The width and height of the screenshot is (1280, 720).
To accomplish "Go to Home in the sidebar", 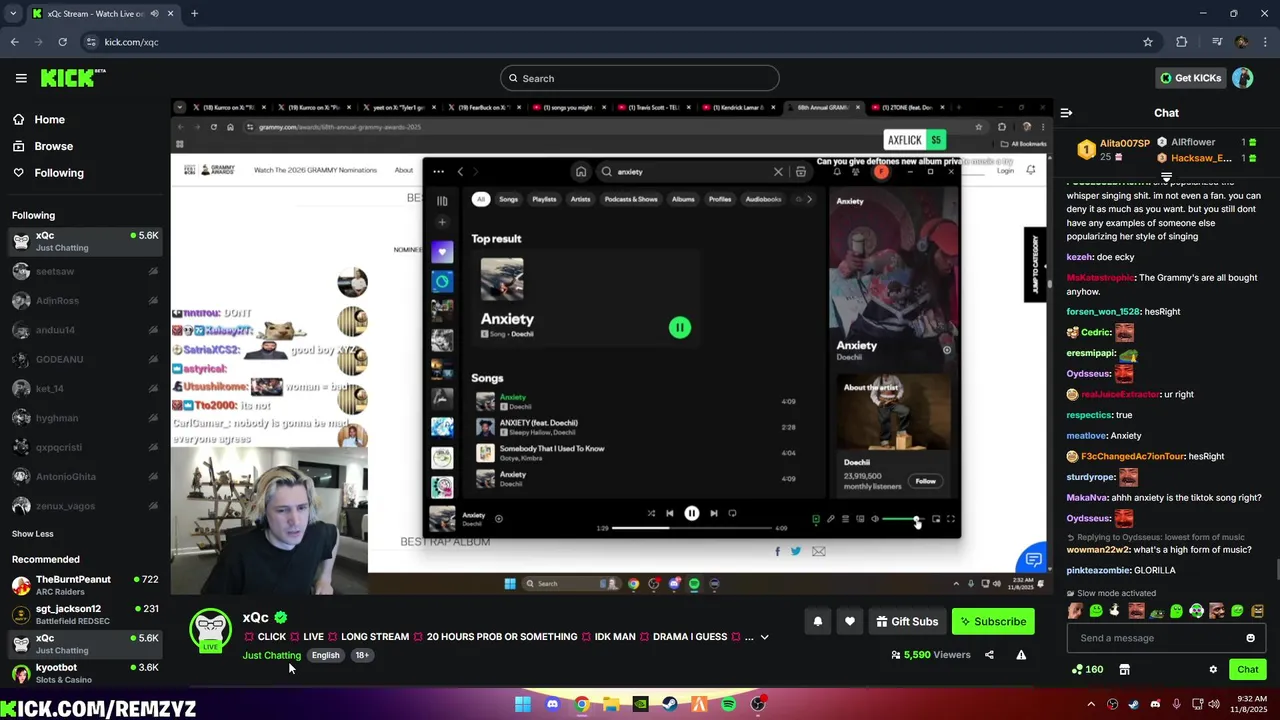I will tap(39, 119).
